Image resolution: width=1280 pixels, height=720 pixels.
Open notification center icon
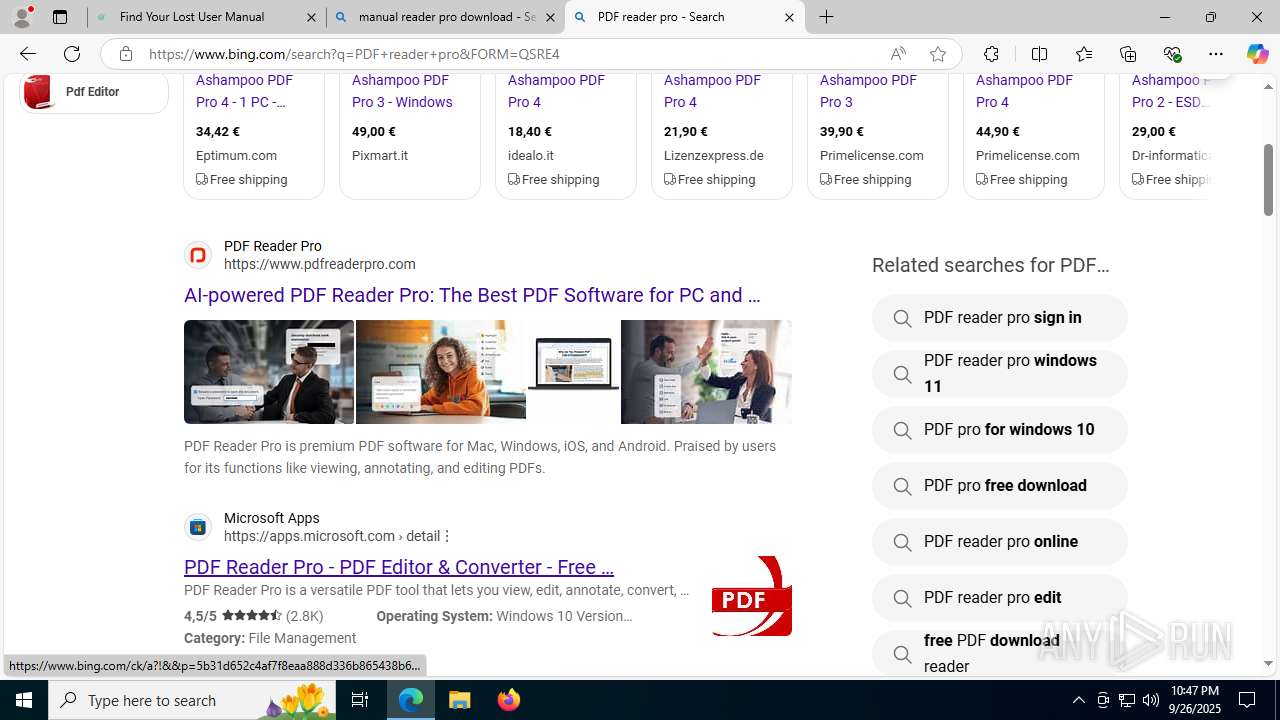1248,700
